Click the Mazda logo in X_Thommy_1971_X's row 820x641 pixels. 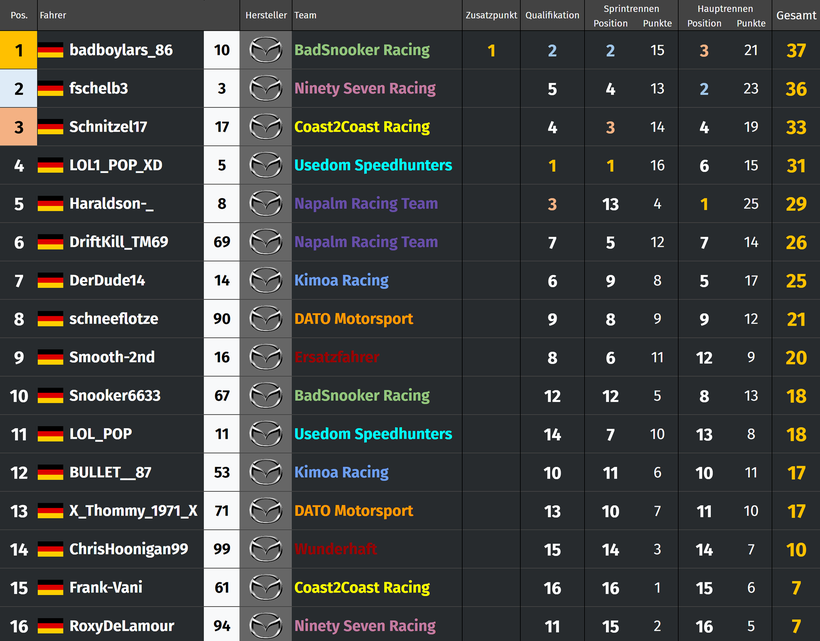[x=266, y=511]
